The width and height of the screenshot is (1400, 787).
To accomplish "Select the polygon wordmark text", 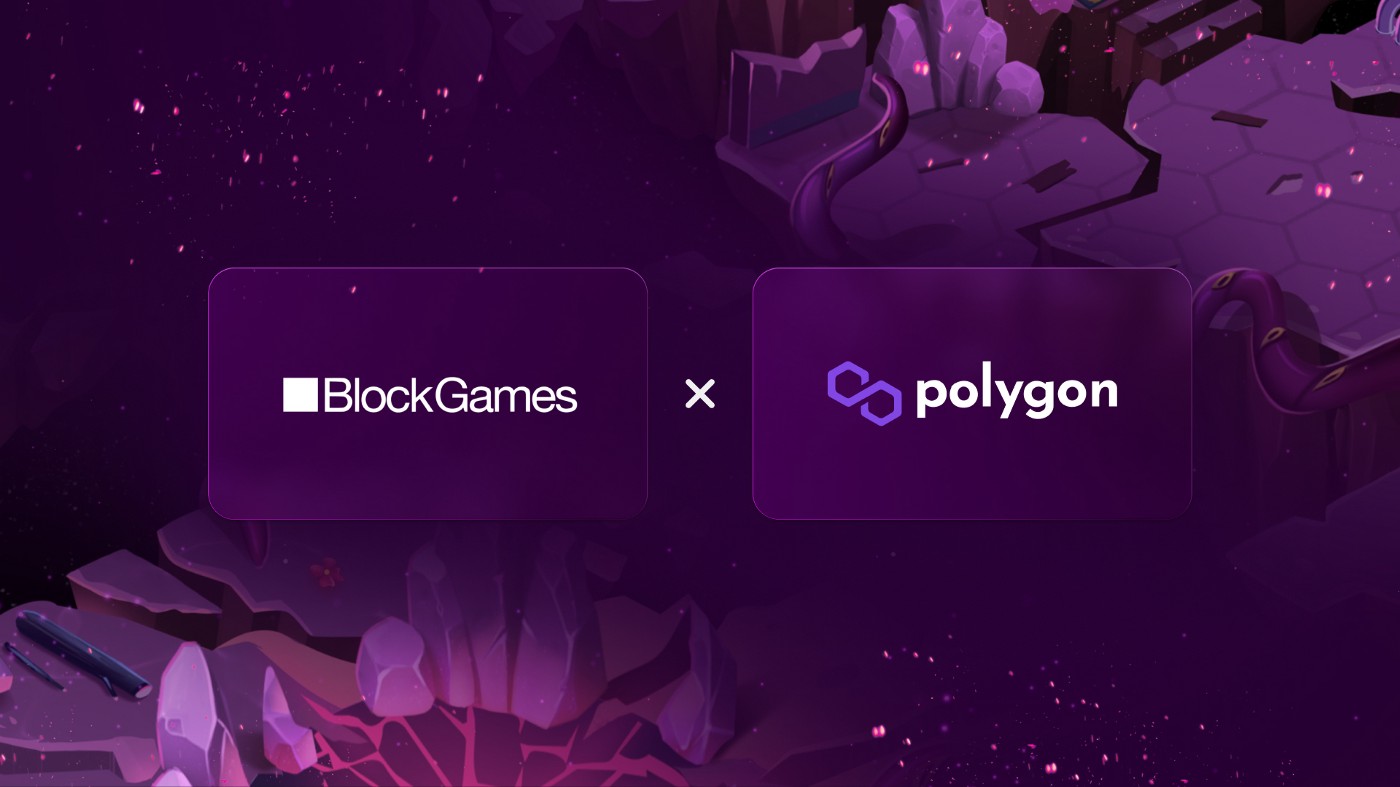I will (1016, 395).
